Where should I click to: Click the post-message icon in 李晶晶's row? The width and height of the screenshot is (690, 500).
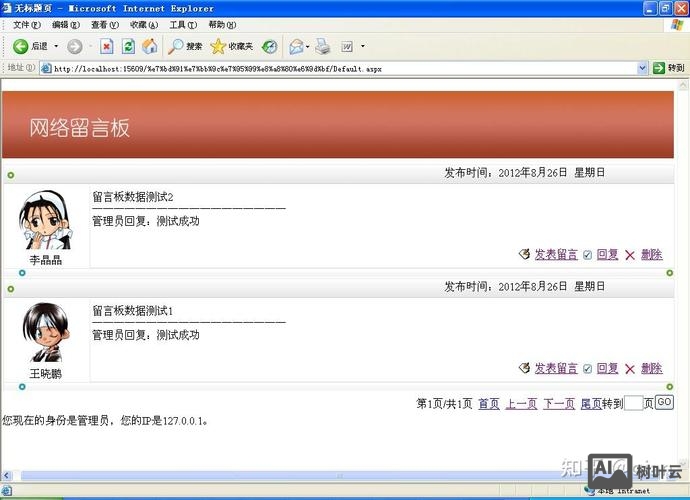(524, 254)
